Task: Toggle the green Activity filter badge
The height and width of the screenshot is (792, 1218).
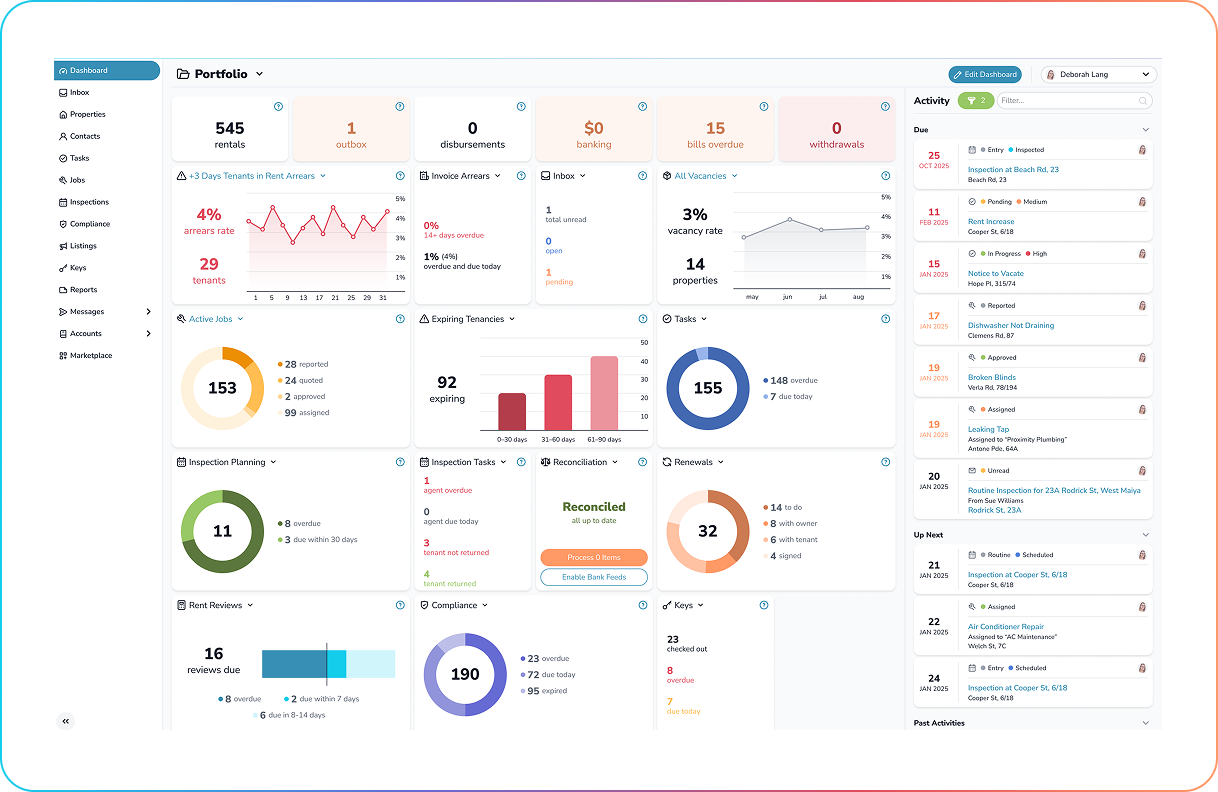Action: click(x=975, y=101)
